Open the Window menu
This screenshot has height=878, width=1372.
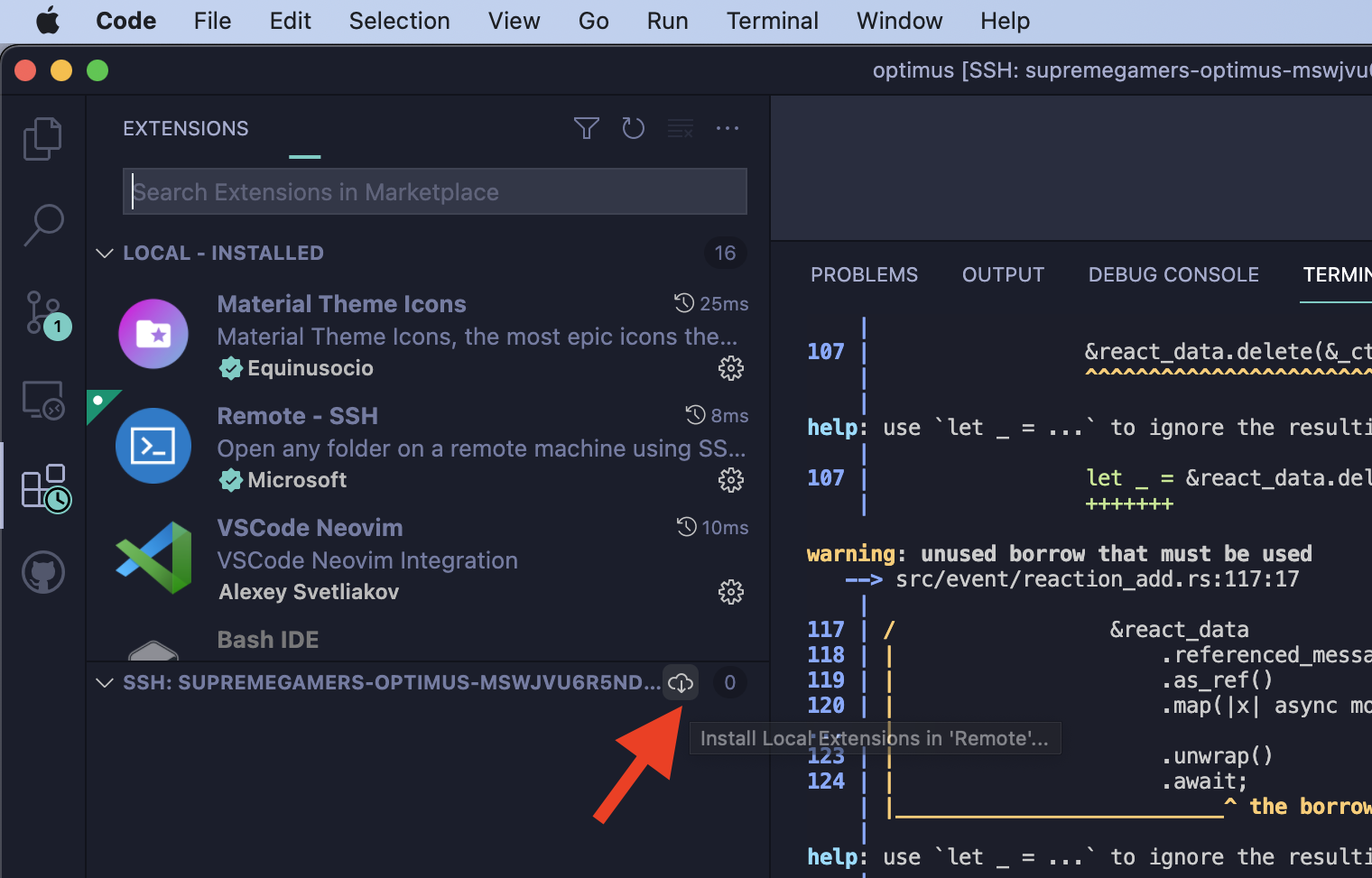[x=900, y=21]
